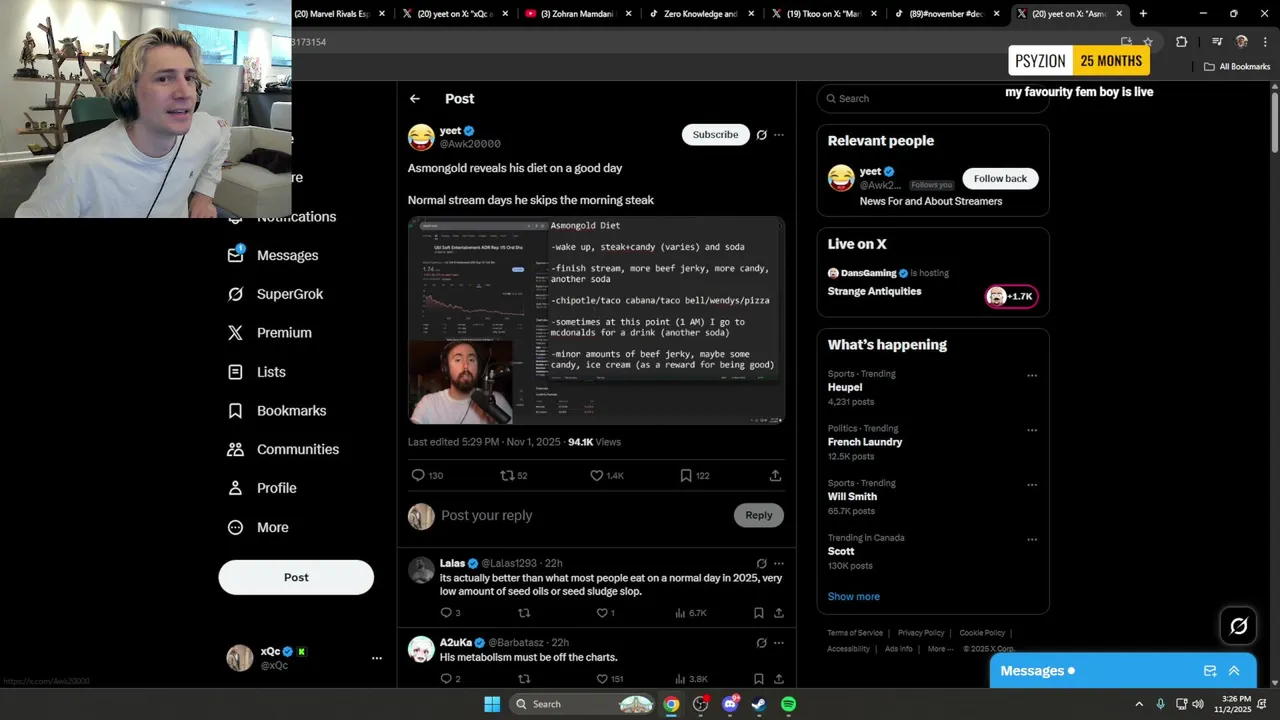Viewport: 1280px width, 720px height.
Task: Open More options in the sidebar
Action: 258,527
